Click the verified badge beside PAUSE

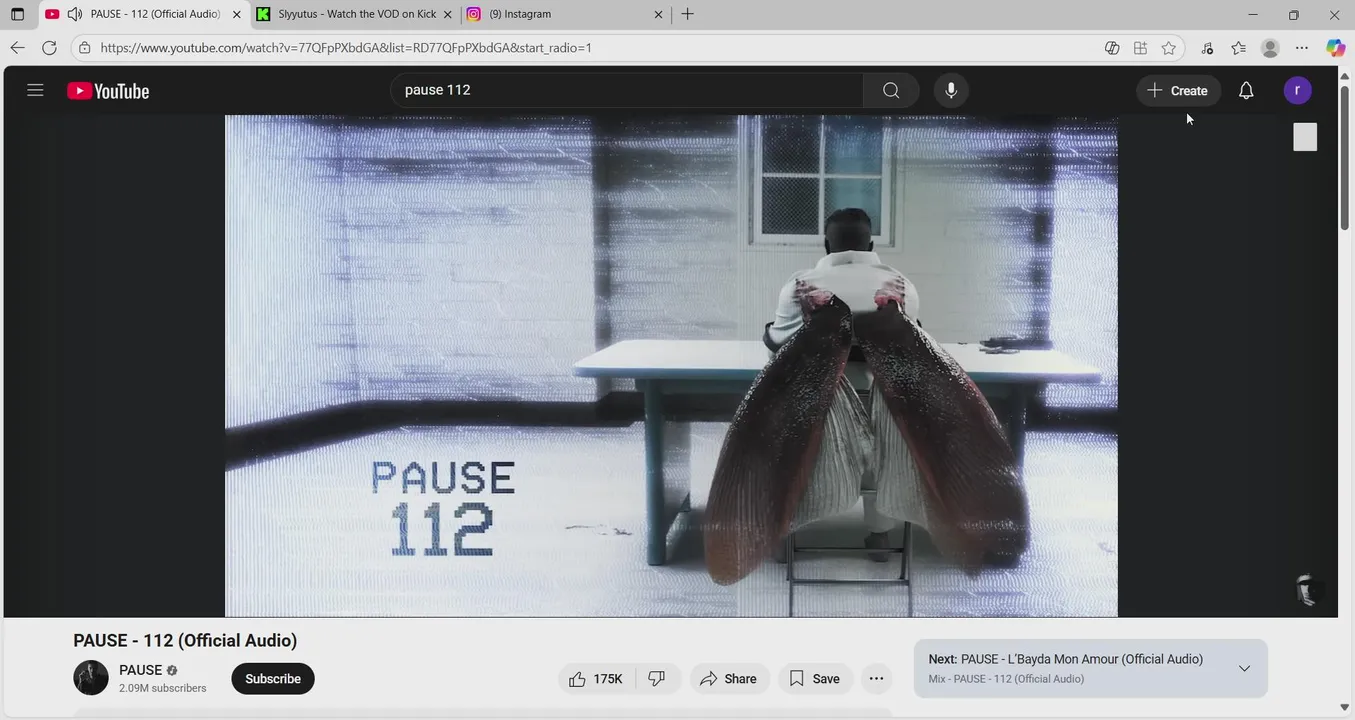point(172,670)
